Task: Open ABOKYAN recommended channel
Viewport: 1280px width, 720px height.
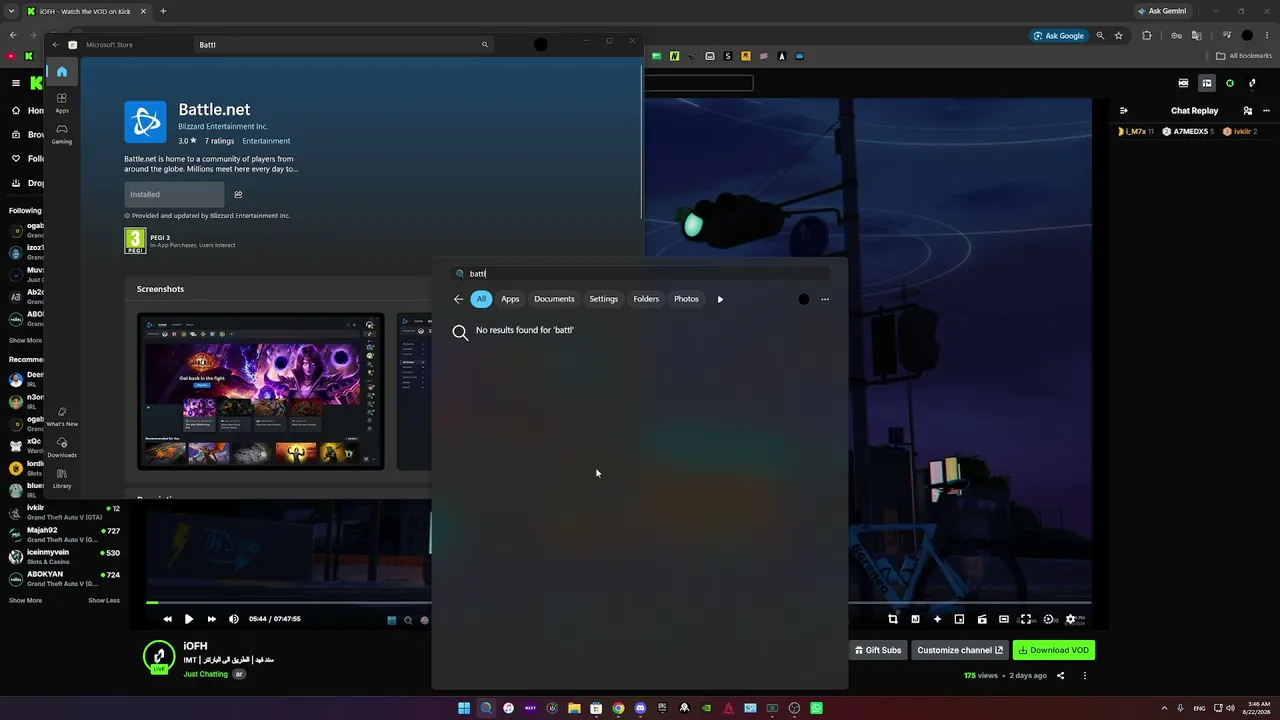Action: pyautogui.click(x=64, y=579)
